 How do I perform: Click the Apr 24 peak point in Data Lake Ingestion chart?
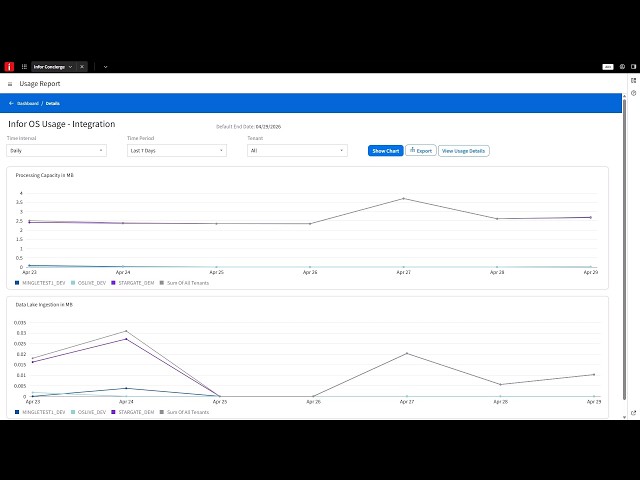click(126, 331)
